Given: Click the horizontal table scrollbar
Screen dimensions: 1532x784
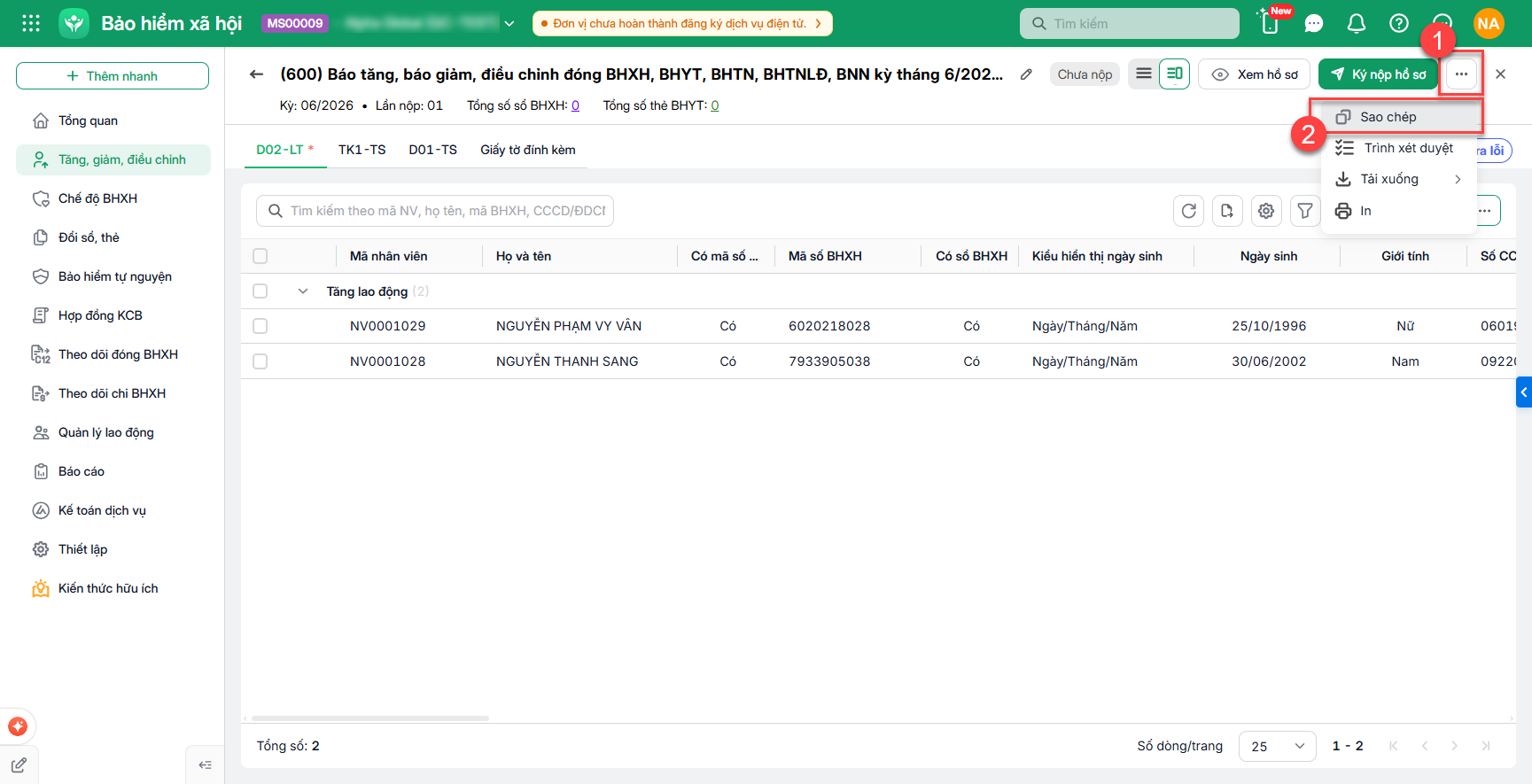Looking at the screenshot, I should click(x=370, y=718).
